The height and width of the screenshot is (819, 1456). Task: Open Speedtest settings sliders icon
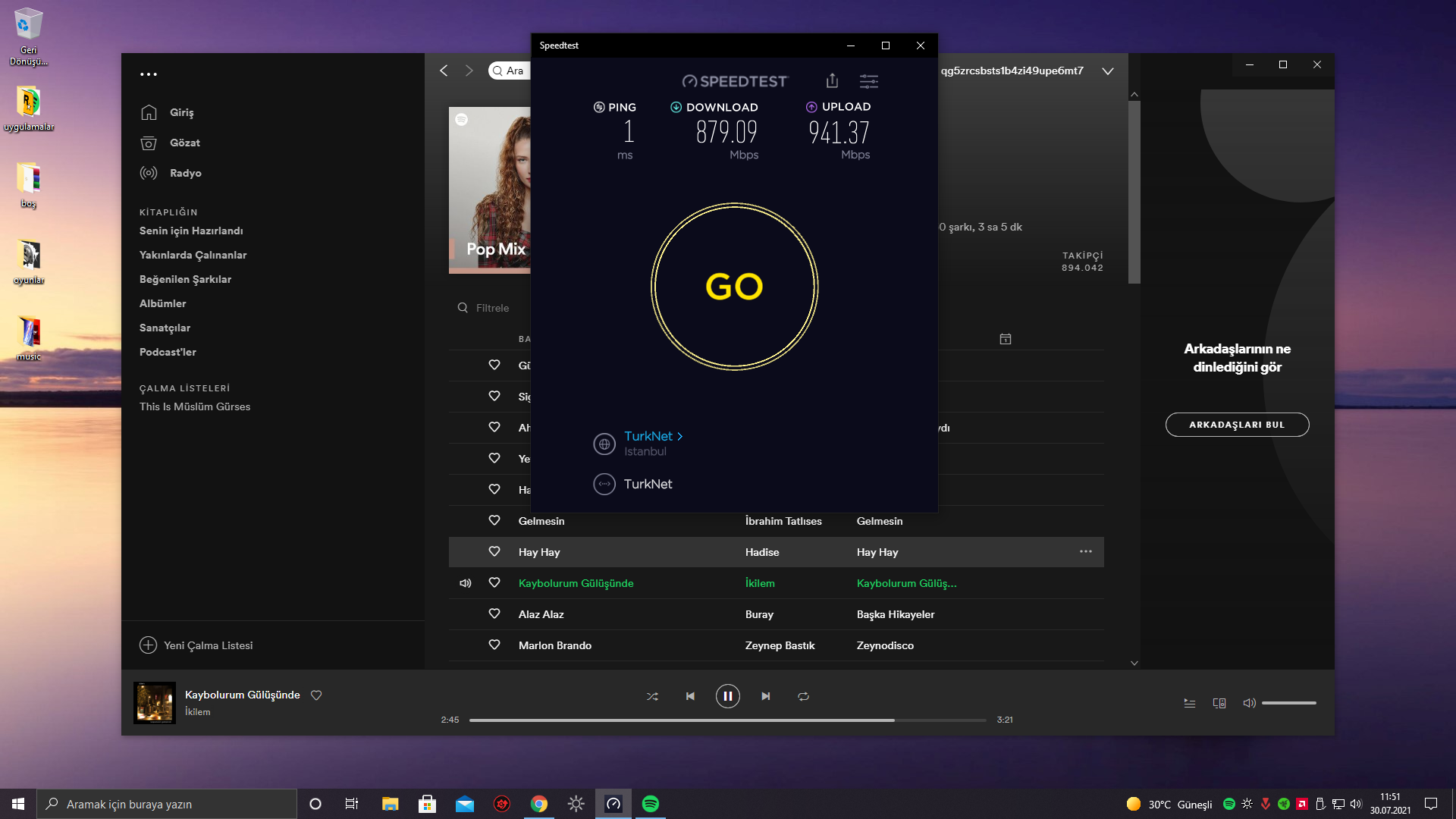click(x=869, y=80)
